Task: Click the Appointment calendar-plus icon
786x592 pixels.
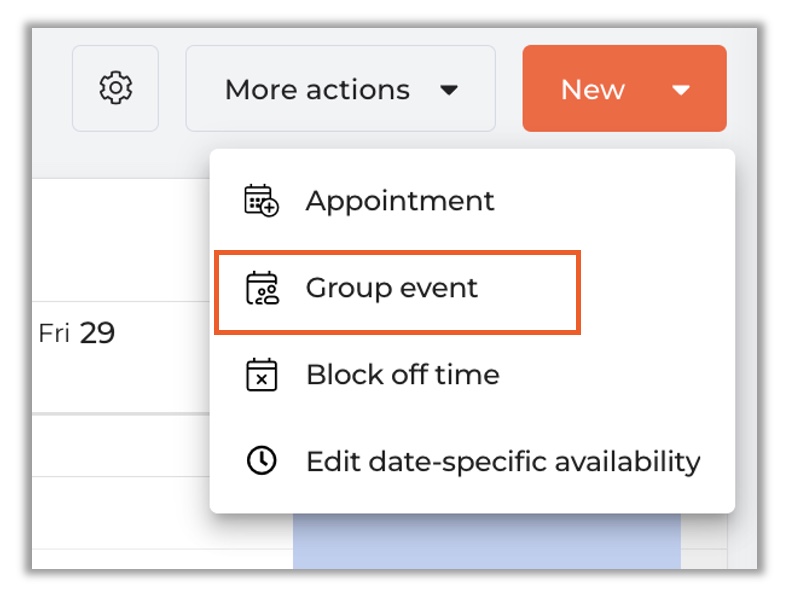Action: [x=261, y=201]
